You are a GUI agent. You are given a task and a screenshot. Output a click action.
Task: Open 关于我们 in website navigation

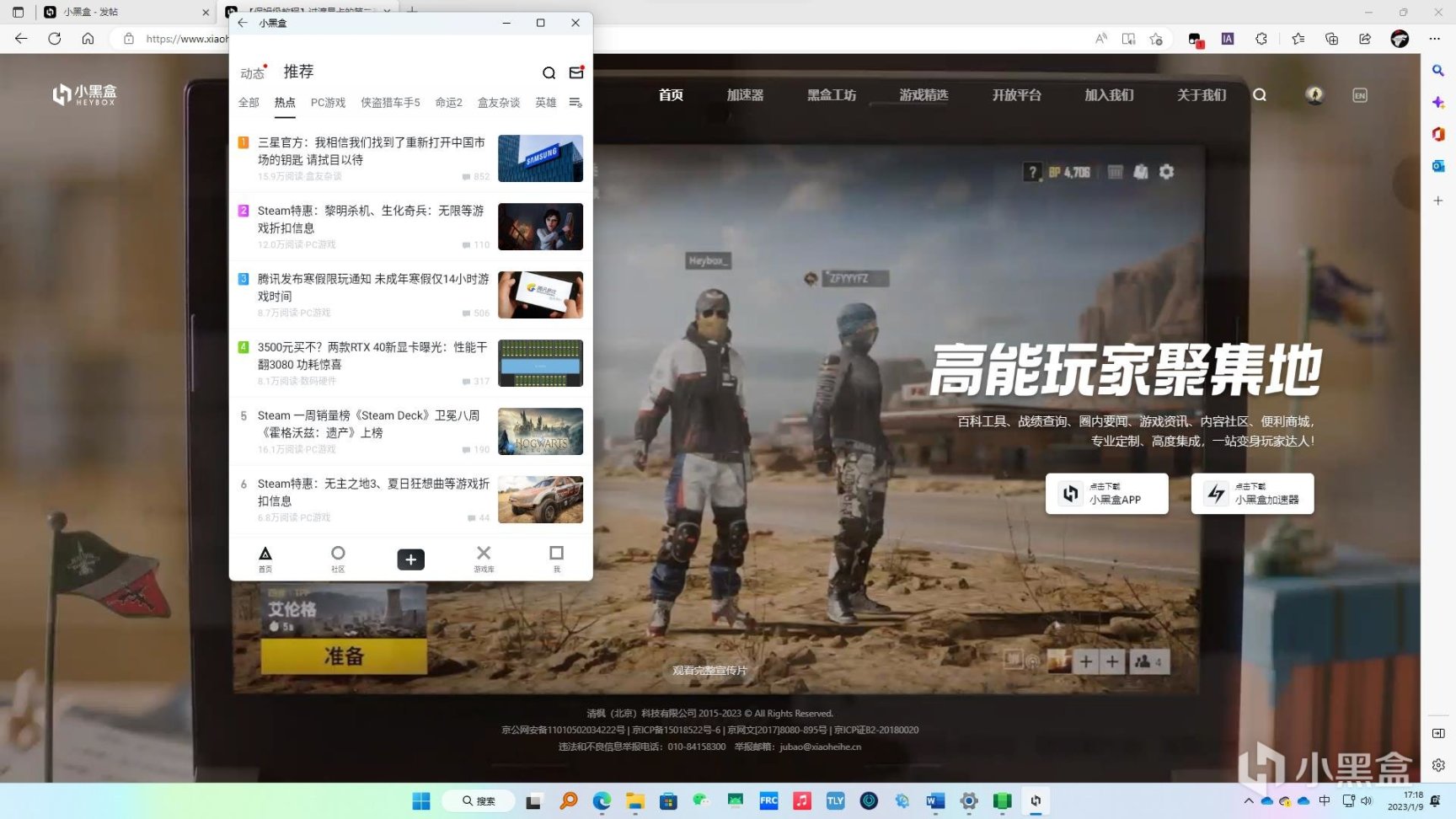click(x=1202, y=95)
